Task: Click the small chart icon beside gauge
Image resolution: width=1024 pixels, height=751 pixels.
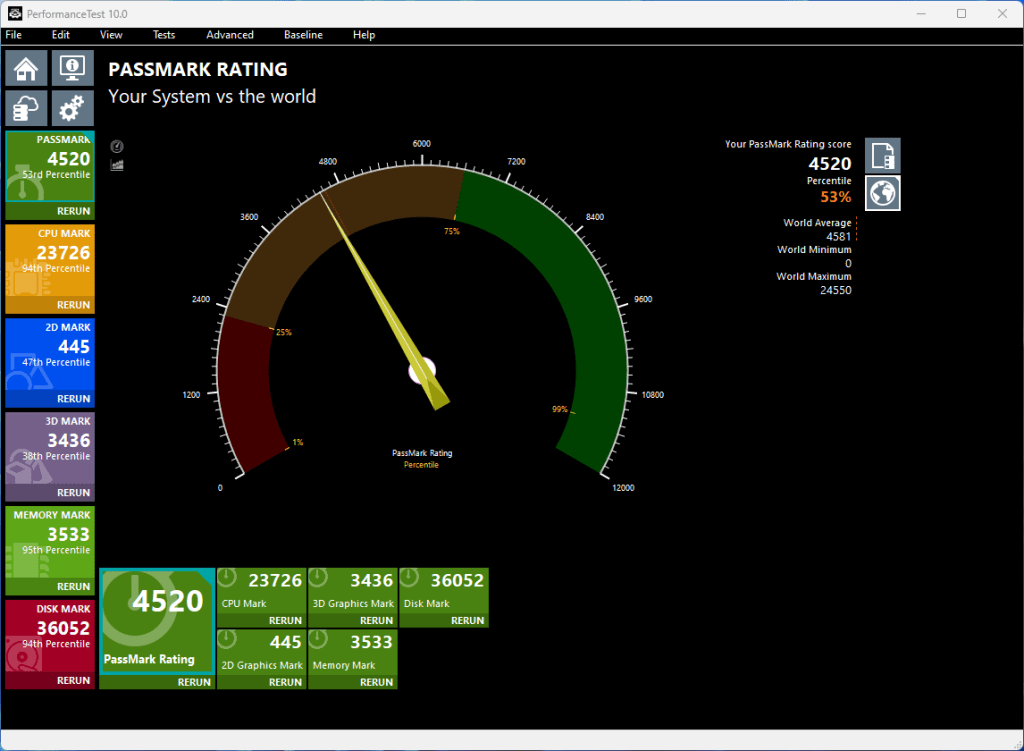Action: 117,165
